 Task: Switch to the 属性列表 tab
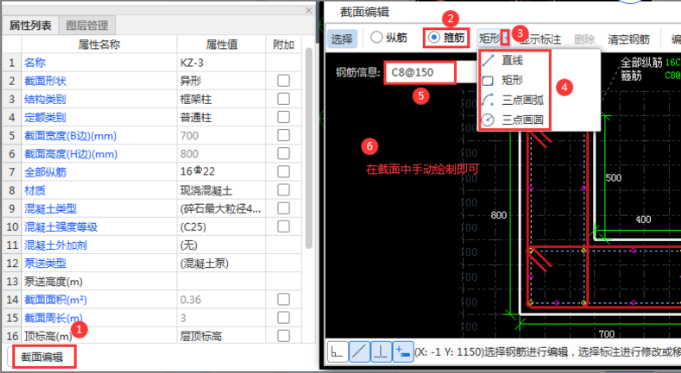tap(30, 25)
